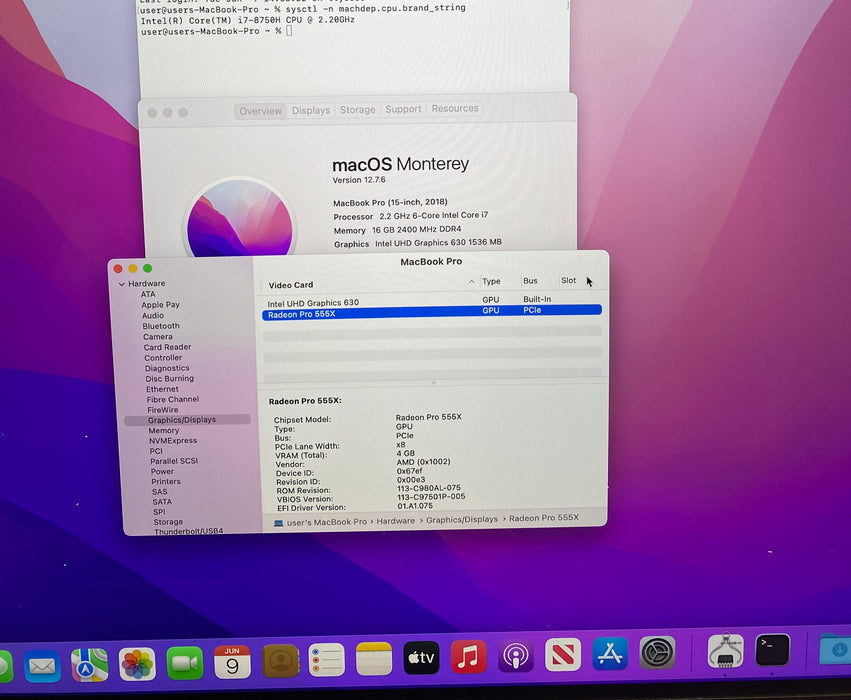Launch Notes app in dock
851x700 pixels.
click(374, 658)
